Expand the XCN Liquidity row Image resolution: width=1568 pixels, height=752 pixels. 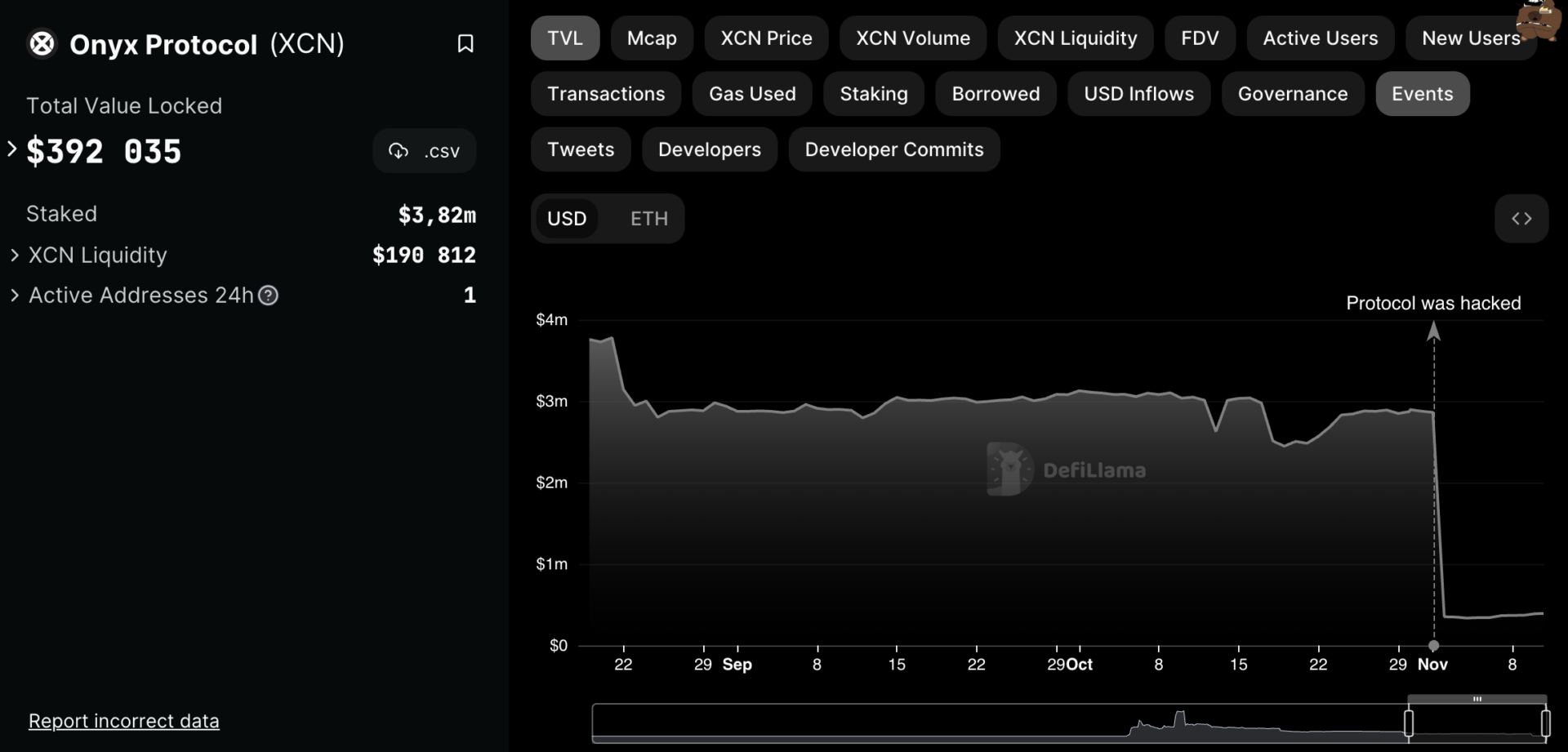click(15, 256)
